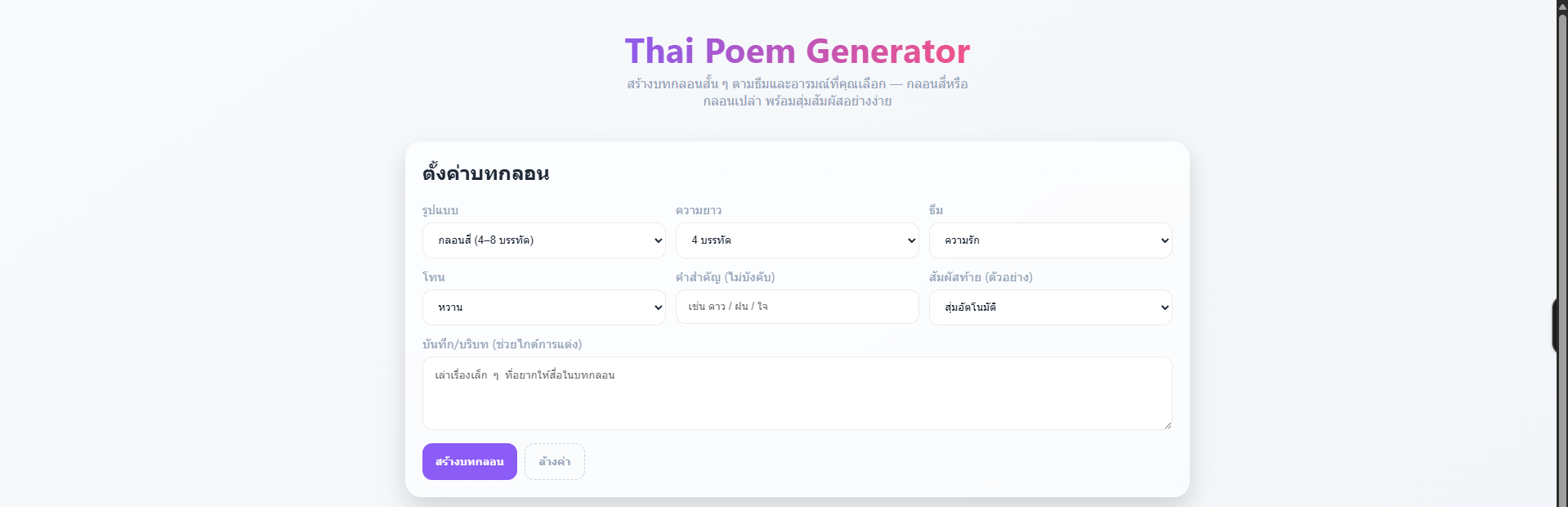Click the ล้างค่า reset button

tap(554, 462)
